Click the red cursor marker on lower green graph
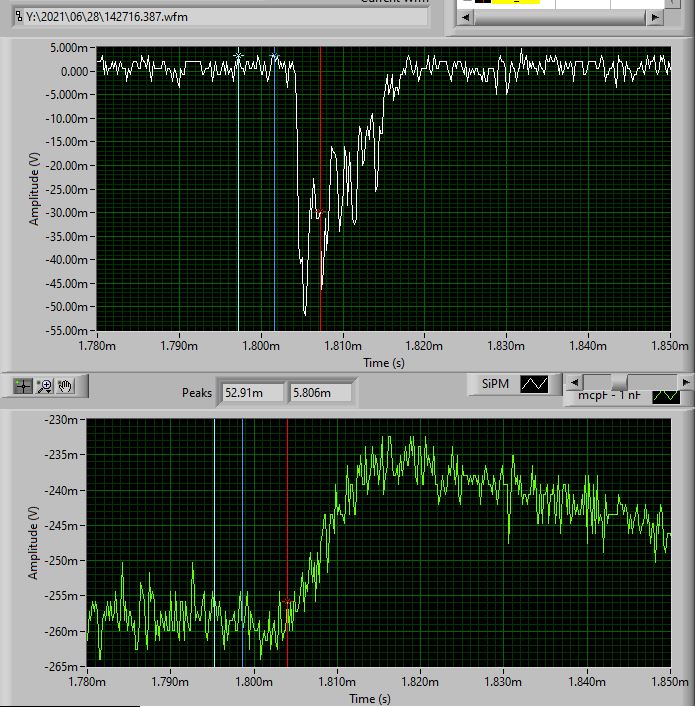695x707 pixels. point(287,602)
